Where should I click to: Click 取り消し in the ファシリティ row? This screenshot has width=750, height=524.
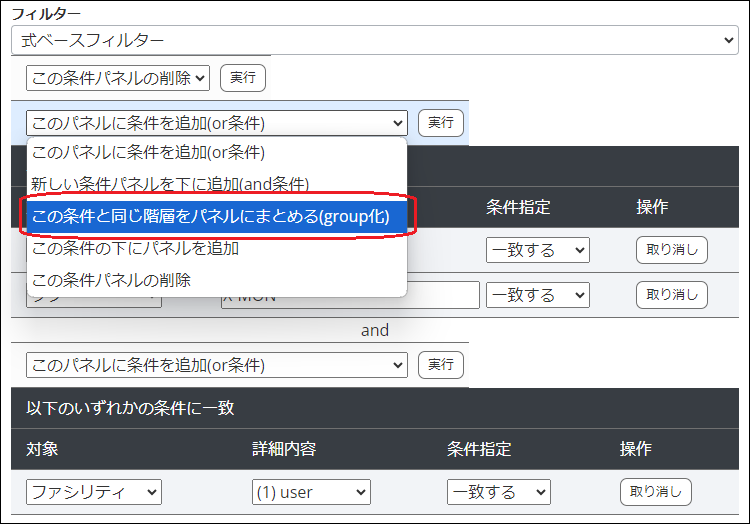(x=655, y=492)
